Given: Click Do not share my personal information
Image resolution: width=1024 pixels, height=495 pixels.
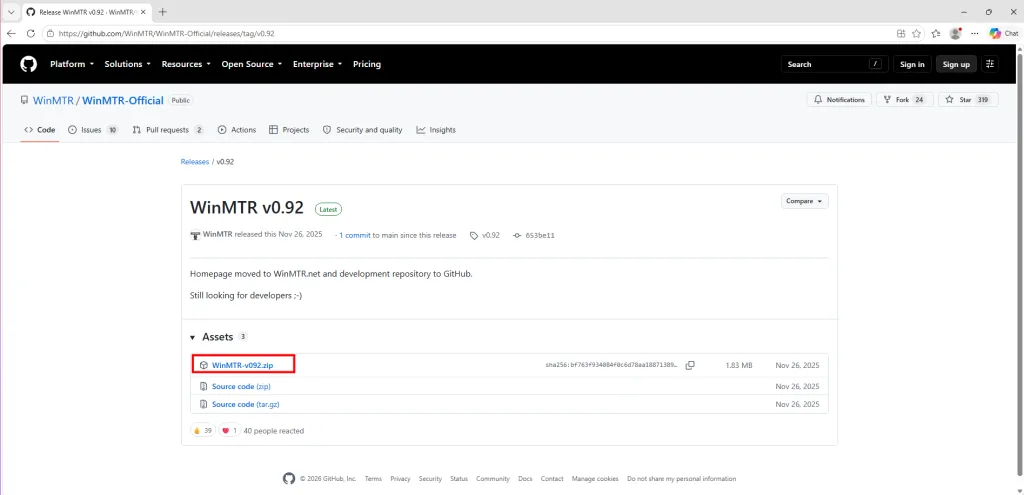Looking at the screenshot, I should (x=681, y=479).
